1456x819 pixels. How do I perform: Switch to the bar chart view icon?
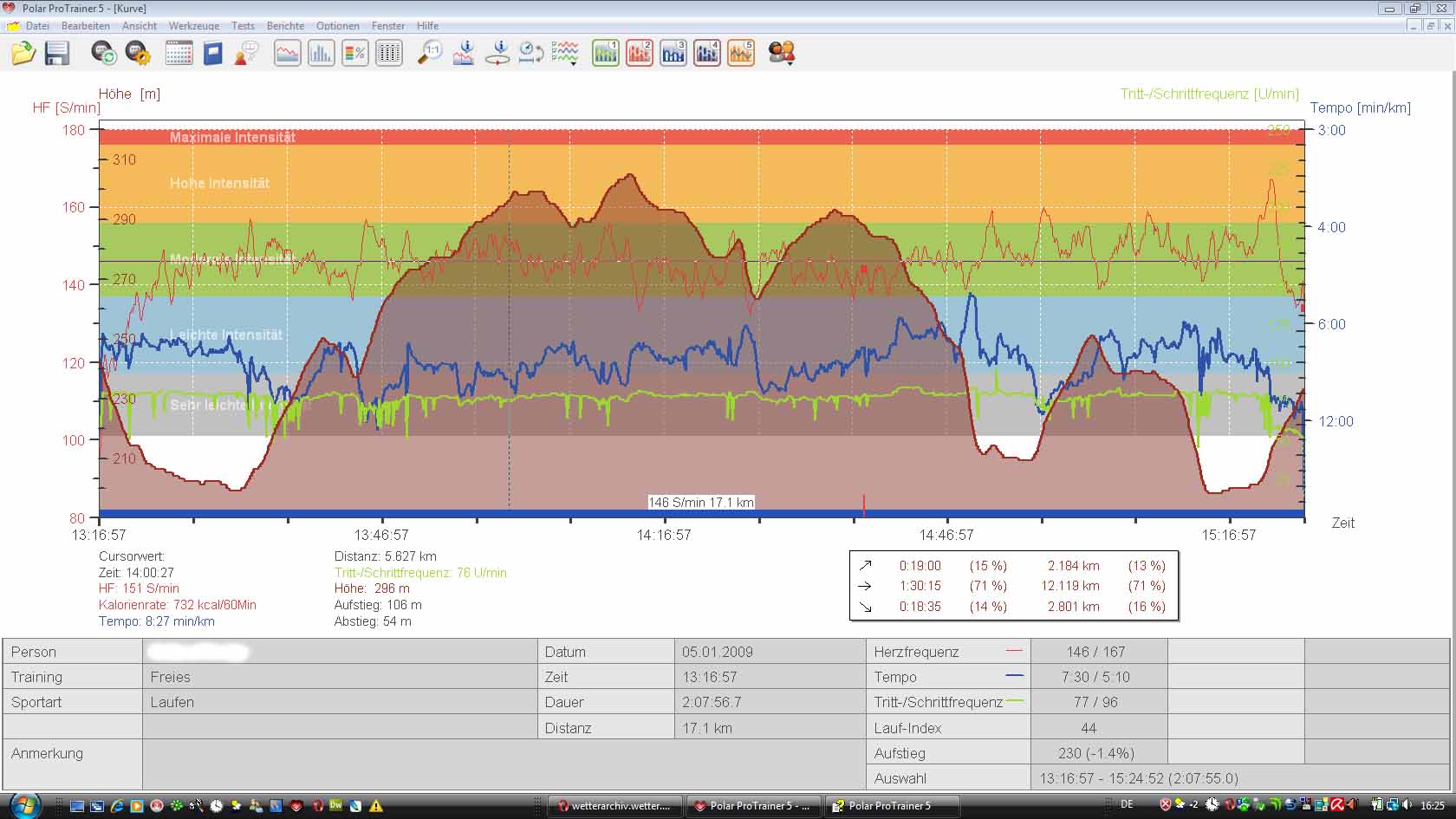click(x=321, y=53)
